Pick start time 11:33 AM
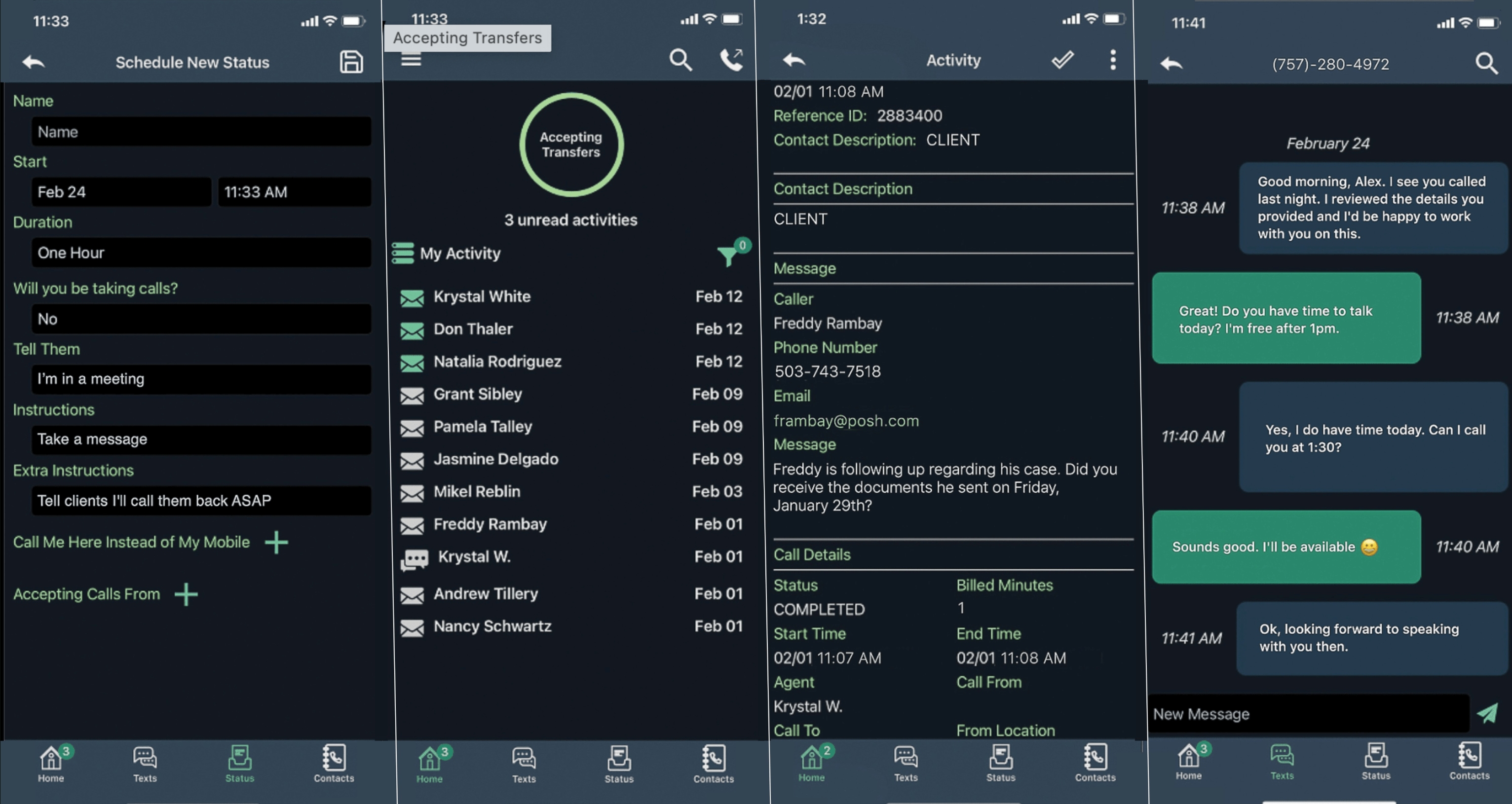 point(295,192)
